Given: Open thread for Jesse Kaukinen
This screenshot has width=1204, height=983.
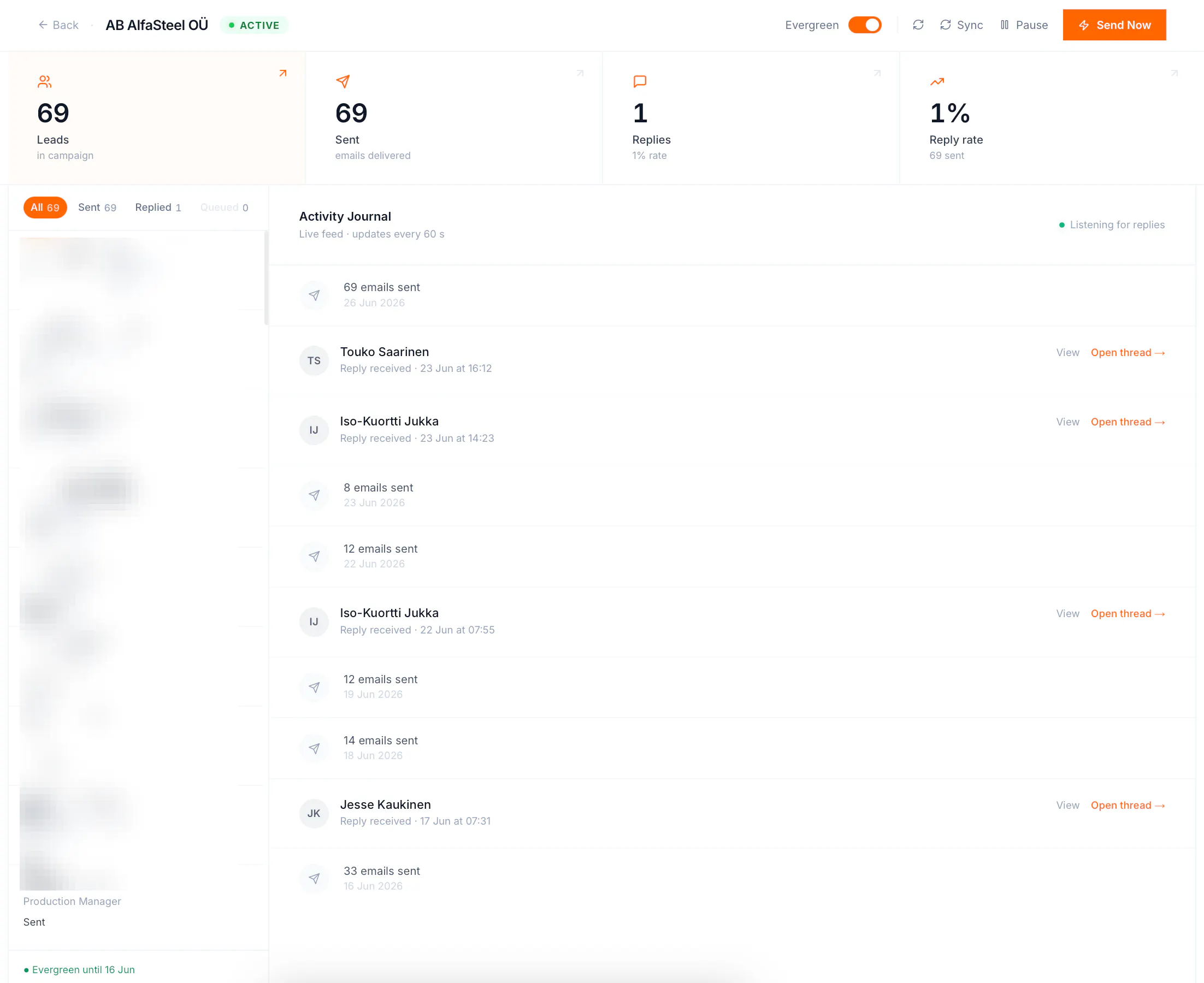Looking at the screenshot, I should [1128, 806].
